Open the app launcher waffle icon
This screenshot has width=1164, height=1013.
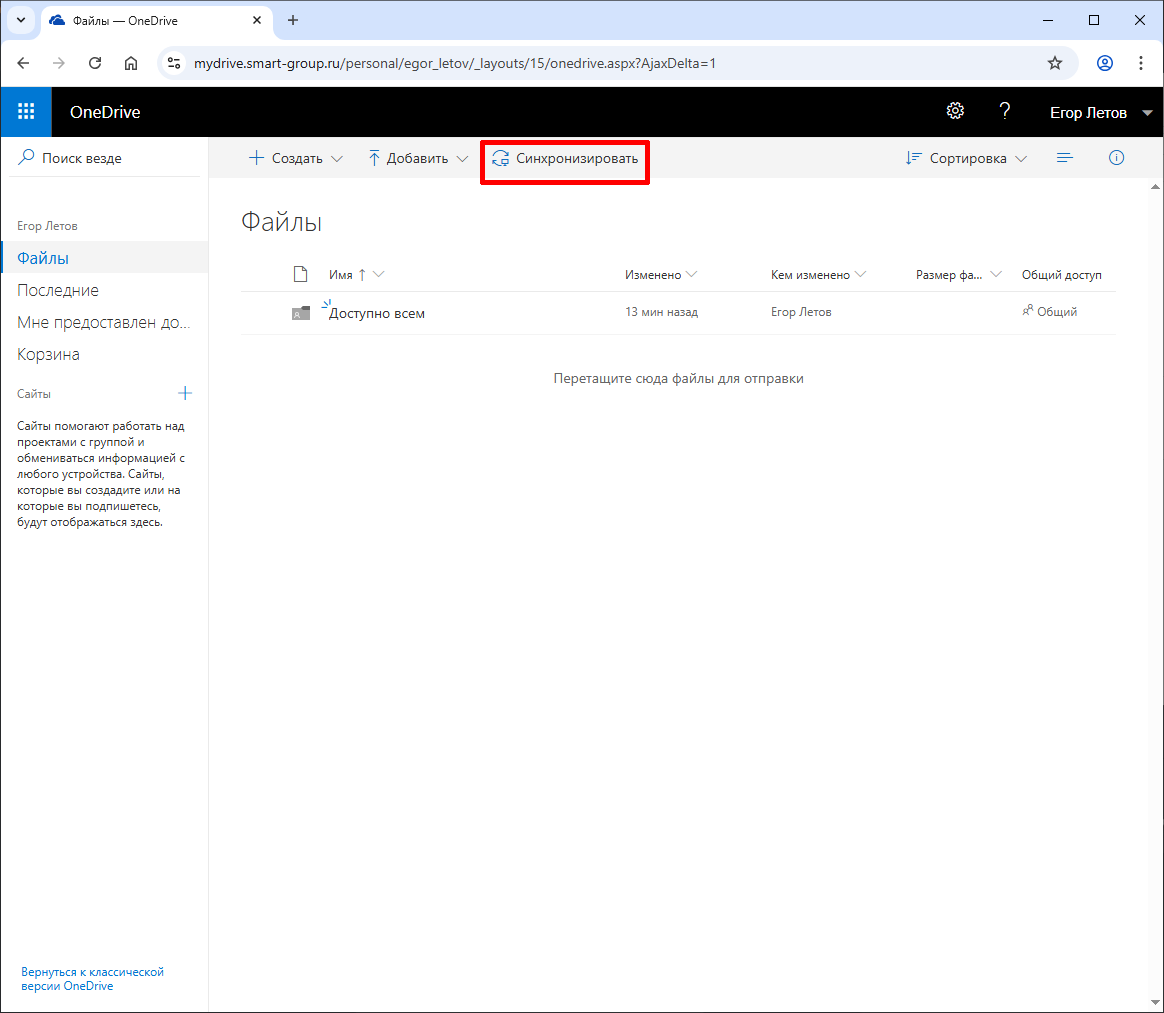click(26, 112)
